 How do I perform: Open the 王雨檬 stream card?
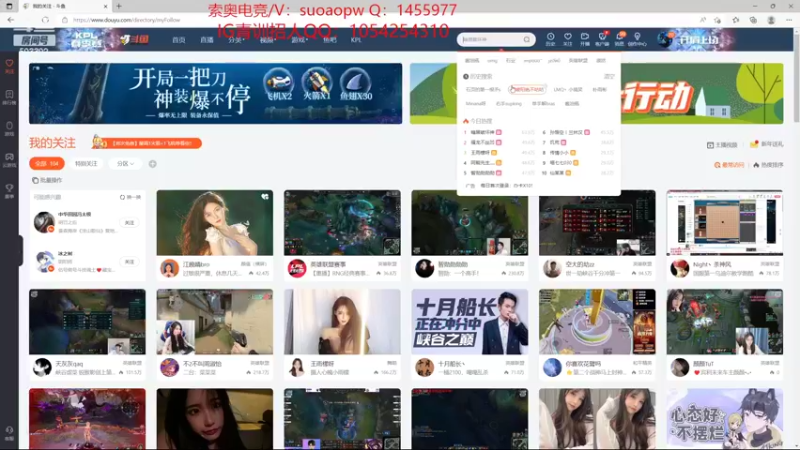[342, 335]
